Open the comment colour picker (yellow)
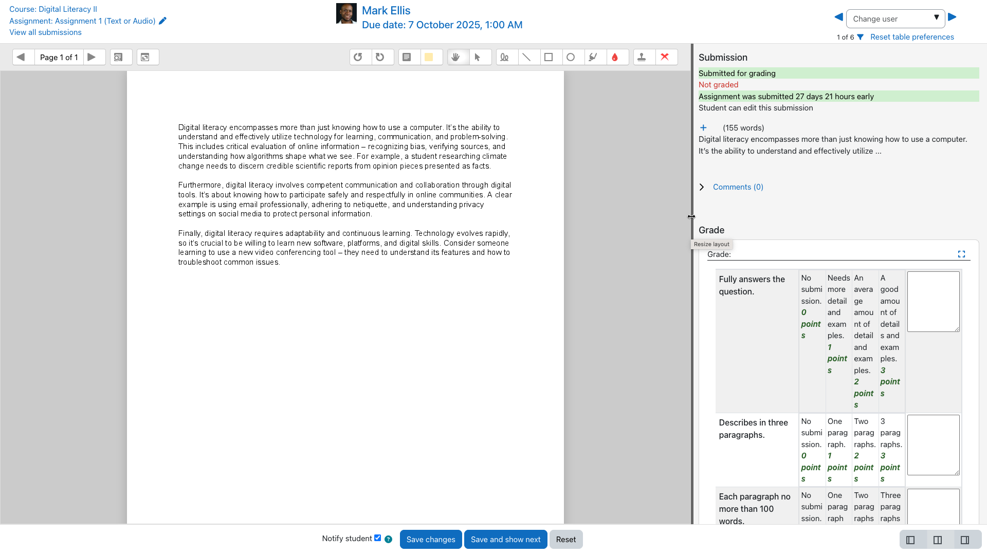 [429, 57]
